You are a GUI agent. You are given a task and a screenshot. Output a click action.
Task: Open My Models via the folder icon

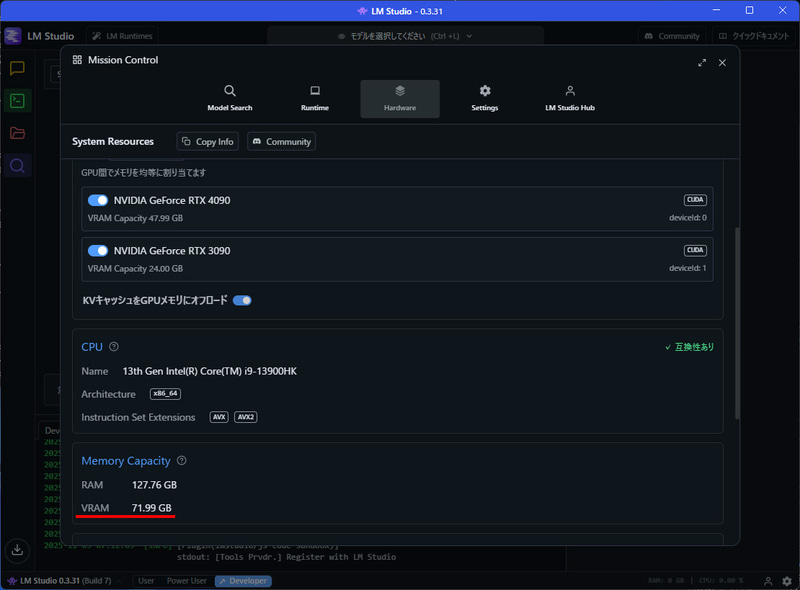pos(16,133)
